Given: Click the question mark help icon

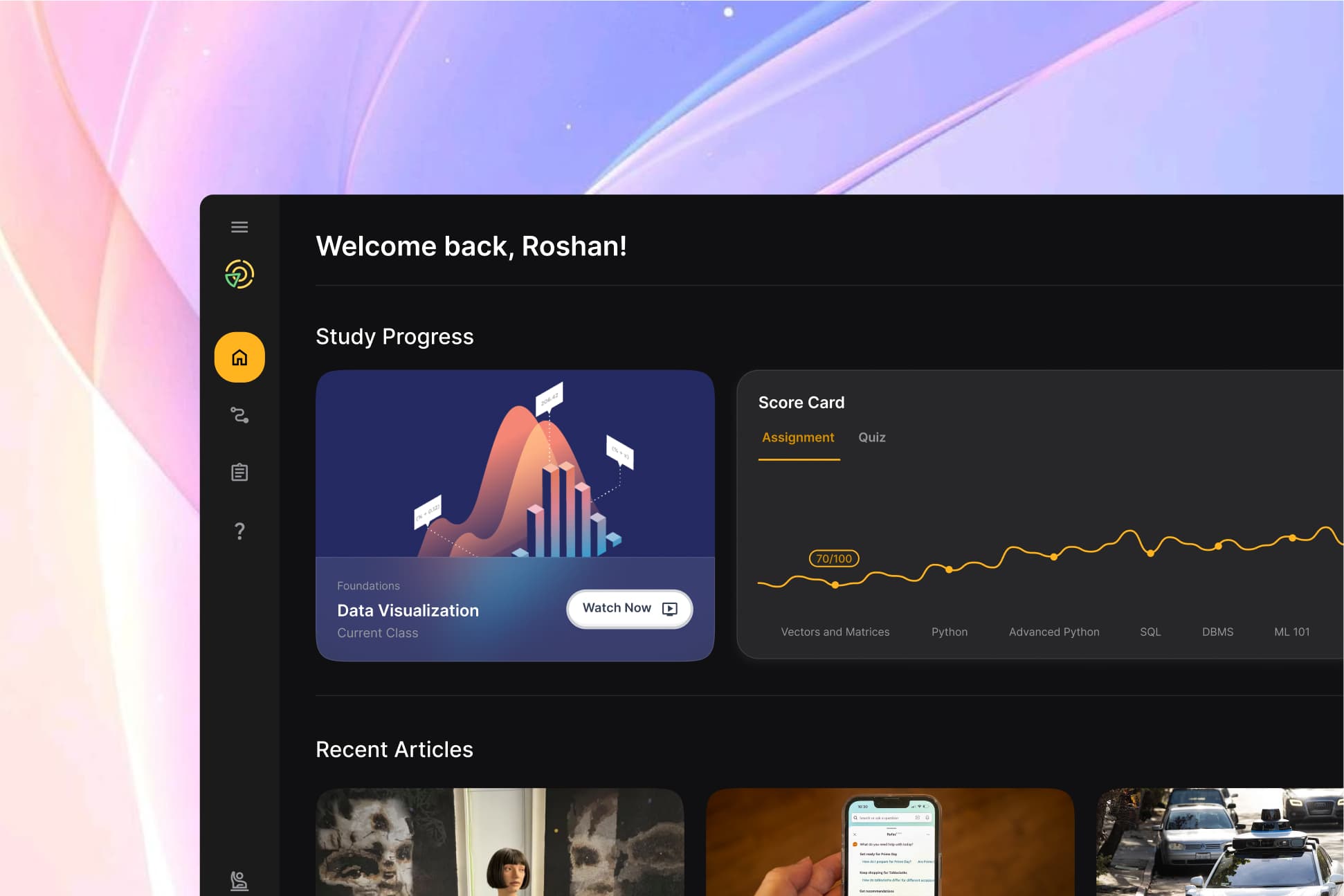Looking at the screenshot, I should click(239, 531).
